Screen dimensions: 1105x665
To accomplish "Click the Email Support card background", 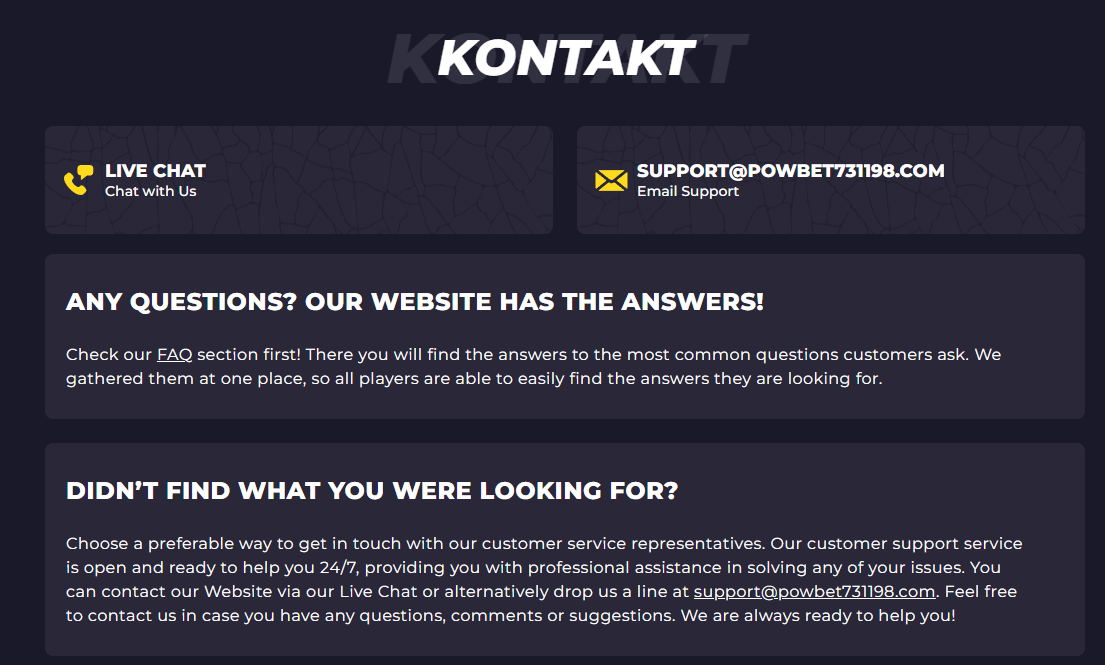I will [831, 180].
